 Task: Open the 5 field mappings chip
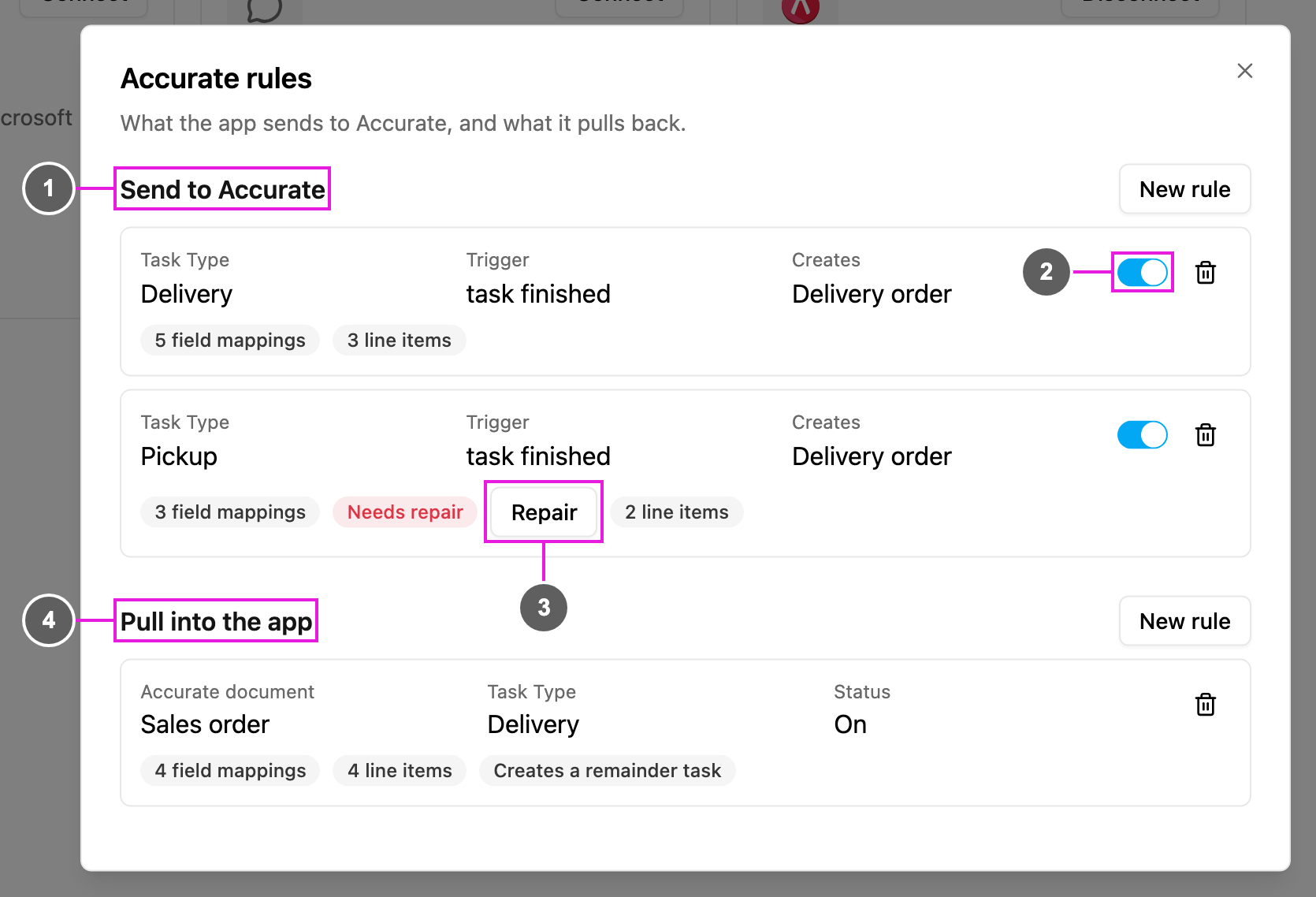[x=230, y=341]
